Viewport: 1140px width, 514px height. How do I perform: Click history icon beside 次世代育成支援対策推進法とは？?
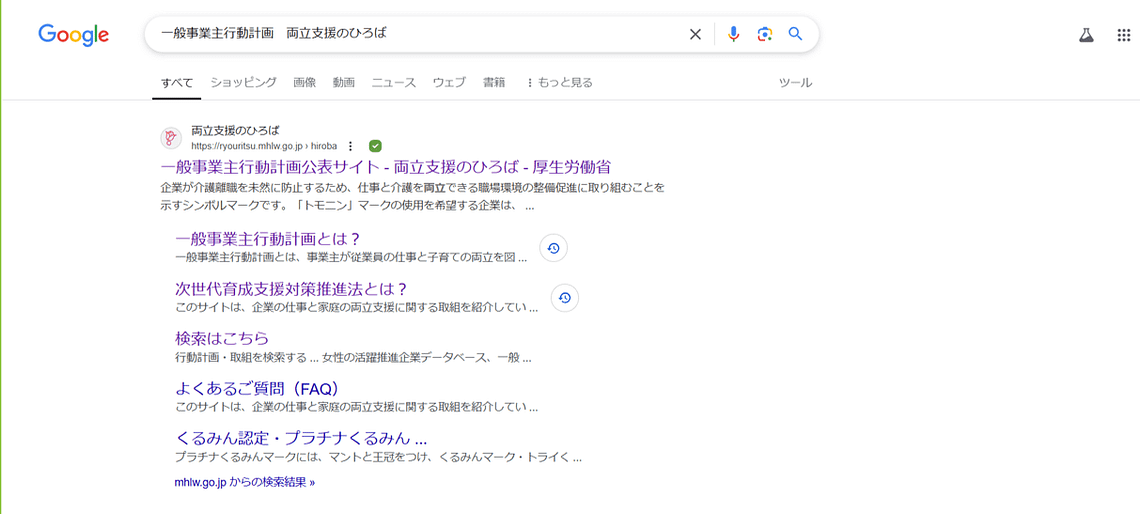565,297
